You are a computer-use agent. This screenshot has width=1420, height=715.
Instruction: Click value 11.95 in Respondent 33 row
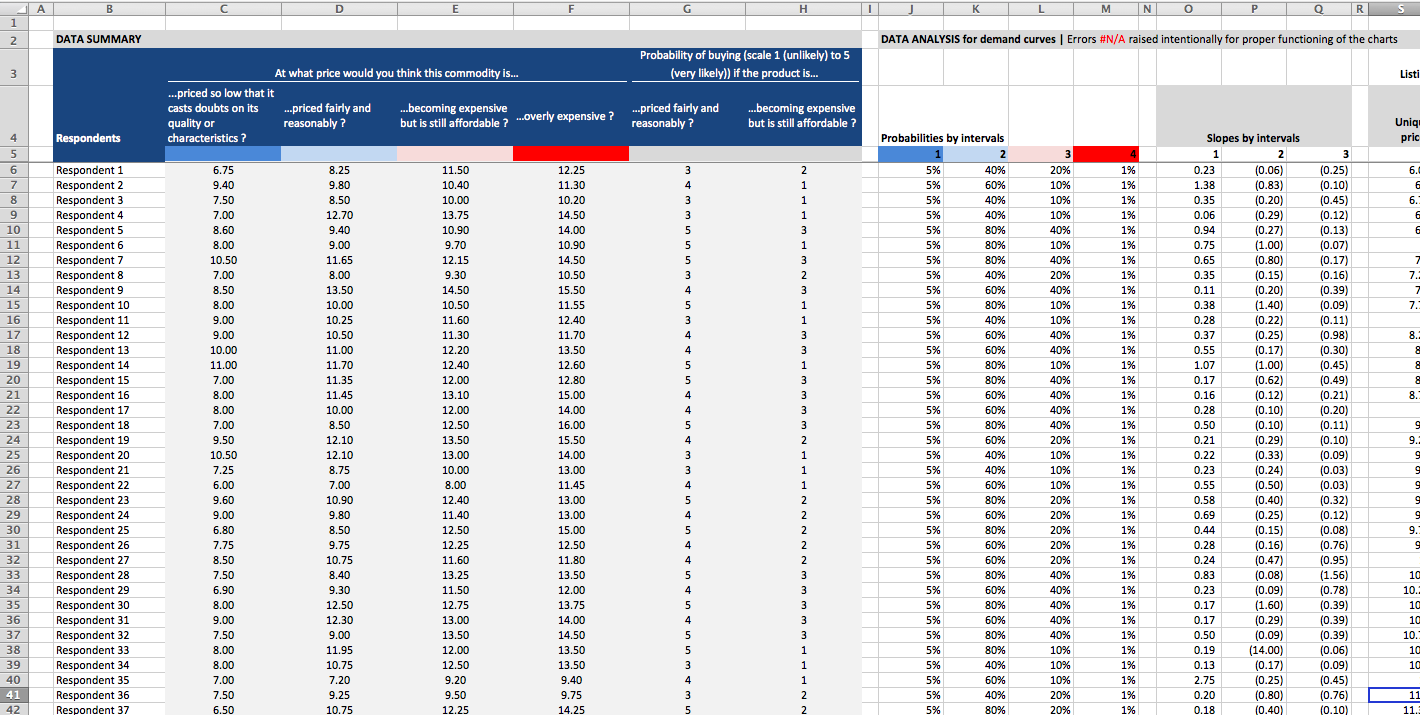339,650
